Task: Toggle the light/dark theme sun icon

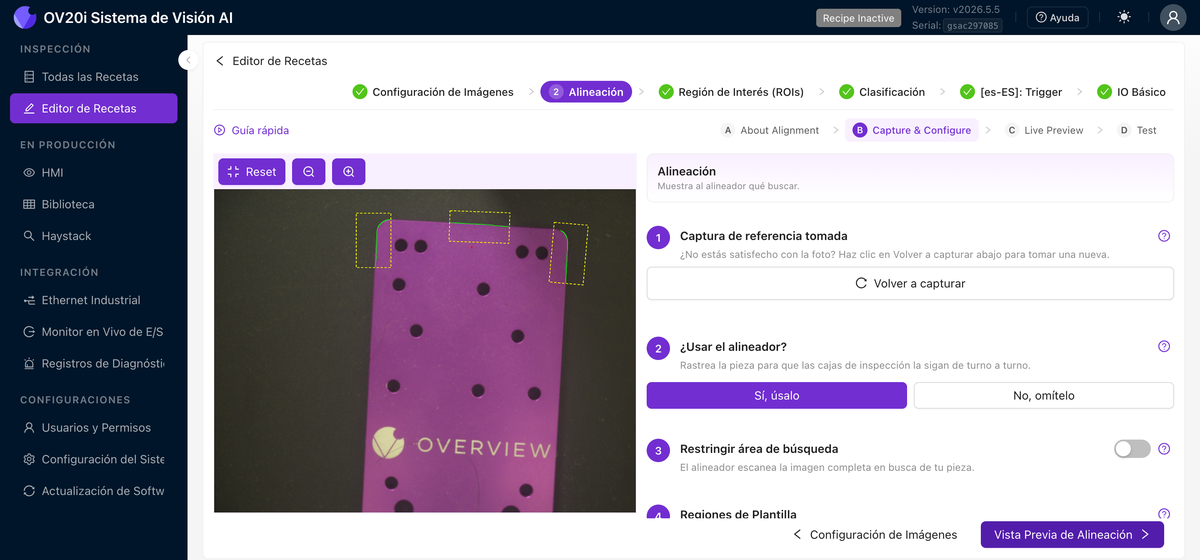Action: point(1125,17)
